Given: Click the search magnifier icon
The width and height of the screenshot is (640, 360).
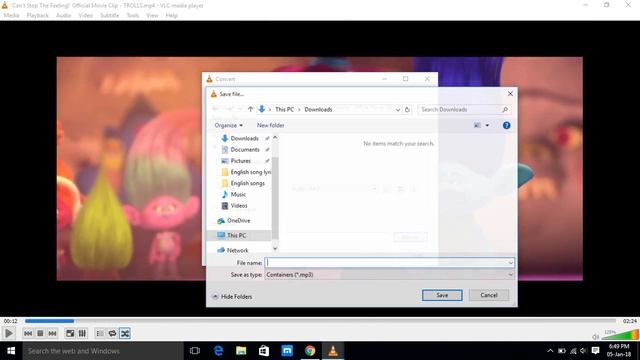Looking at the screenshot, I should point(505,109).
